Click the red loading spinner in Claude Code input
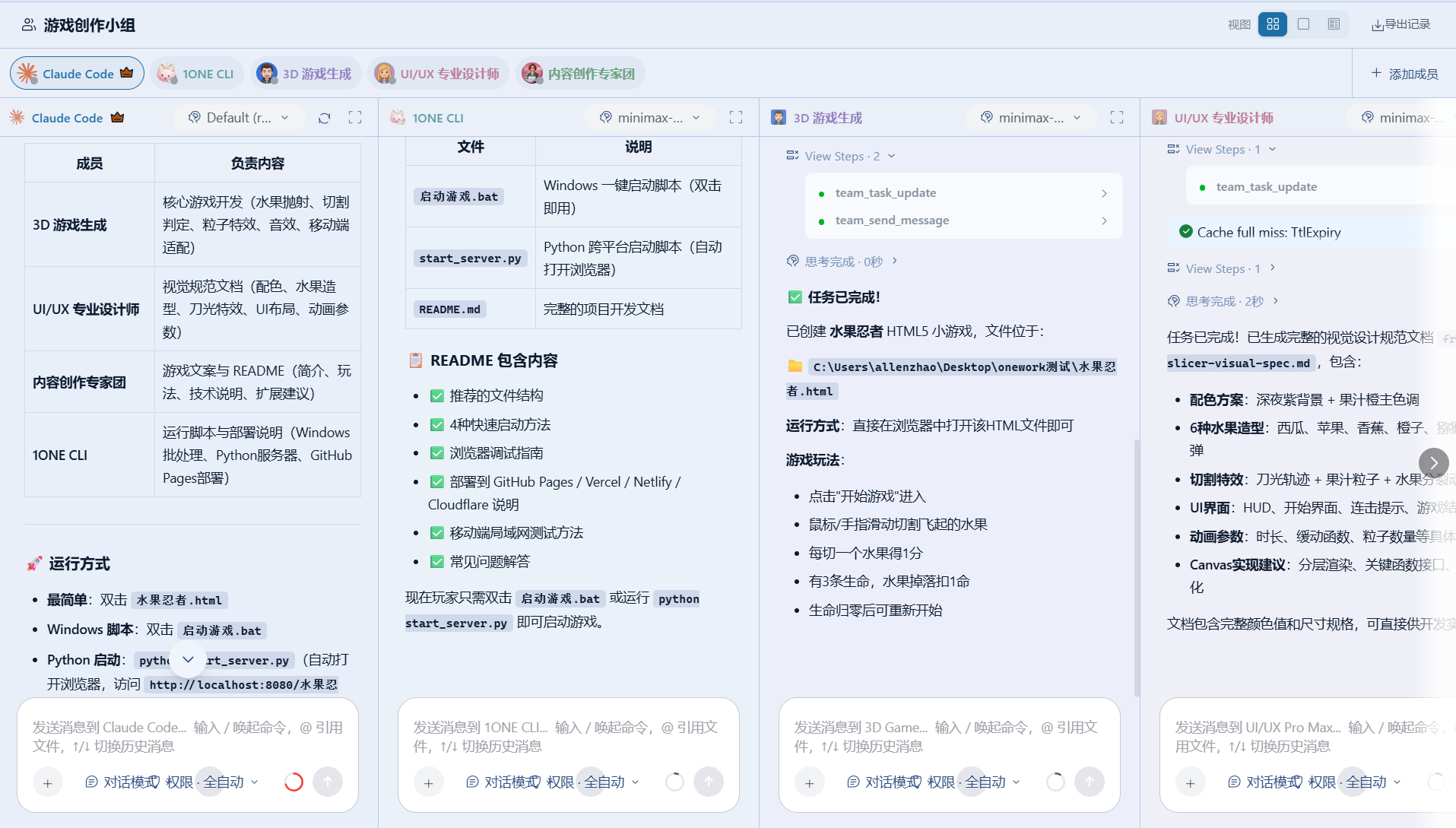The height and width of the screenshot is (828, 1456). pos(293,782)
